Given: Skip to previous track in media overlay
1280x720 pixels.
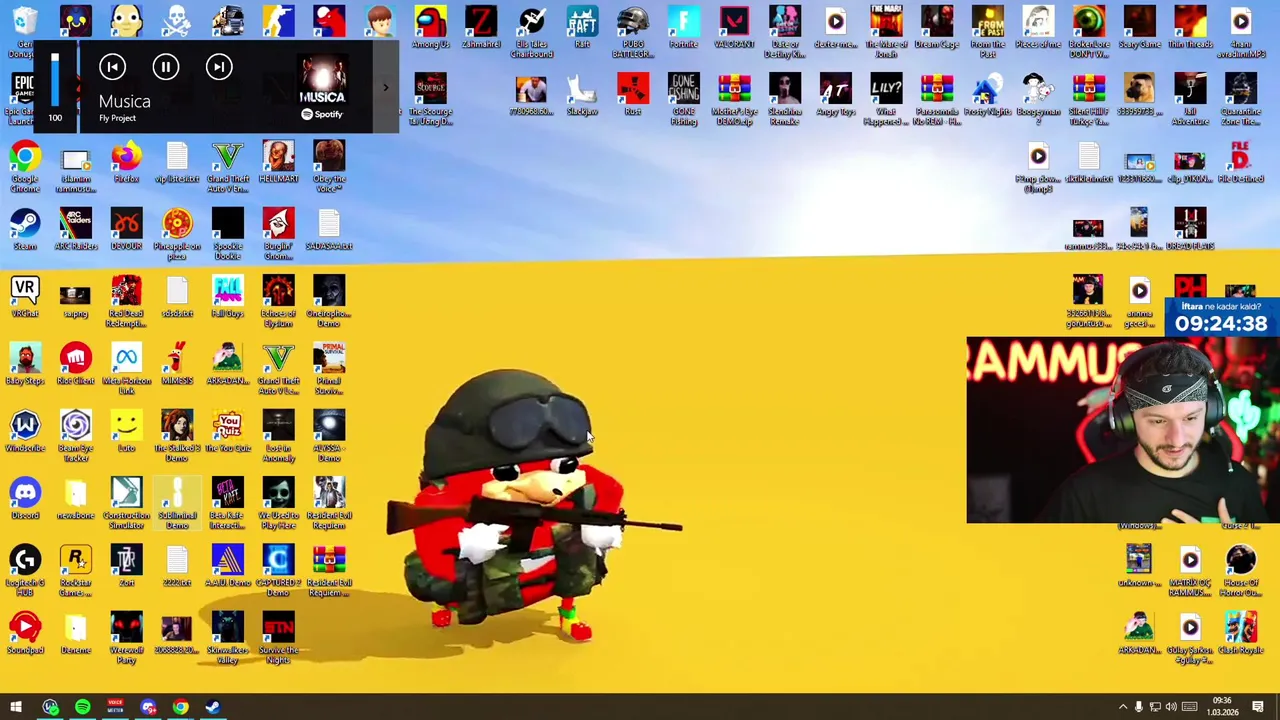Looking at the screenshot, I should [x=112, y=67].
